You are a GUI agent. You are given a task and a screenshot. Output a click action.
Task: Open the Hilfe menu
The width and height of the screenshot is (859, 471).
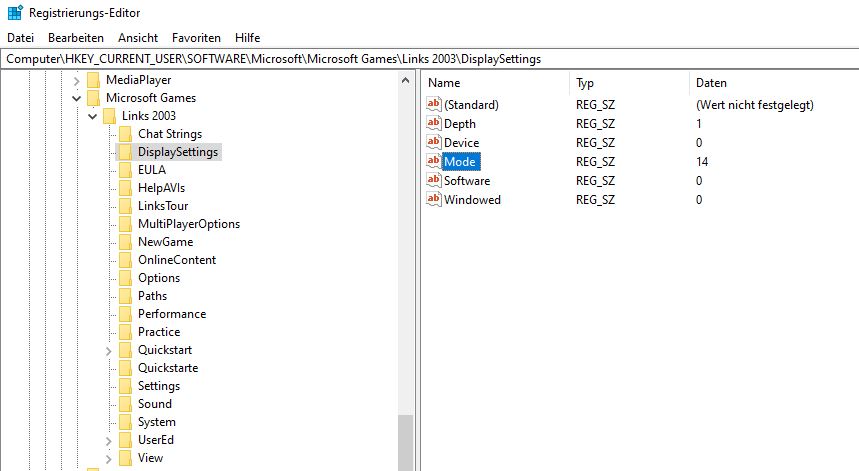[x=247, y=38]
